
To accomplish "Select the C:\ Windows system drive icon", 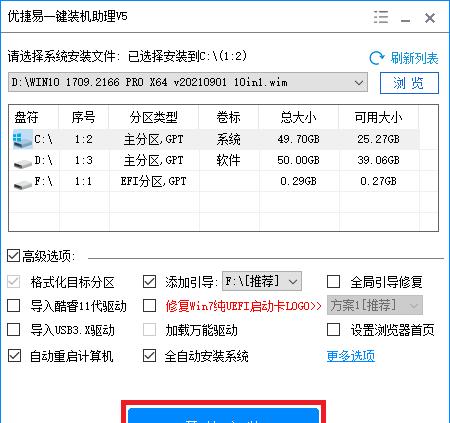I will click(x=22, y=139).
